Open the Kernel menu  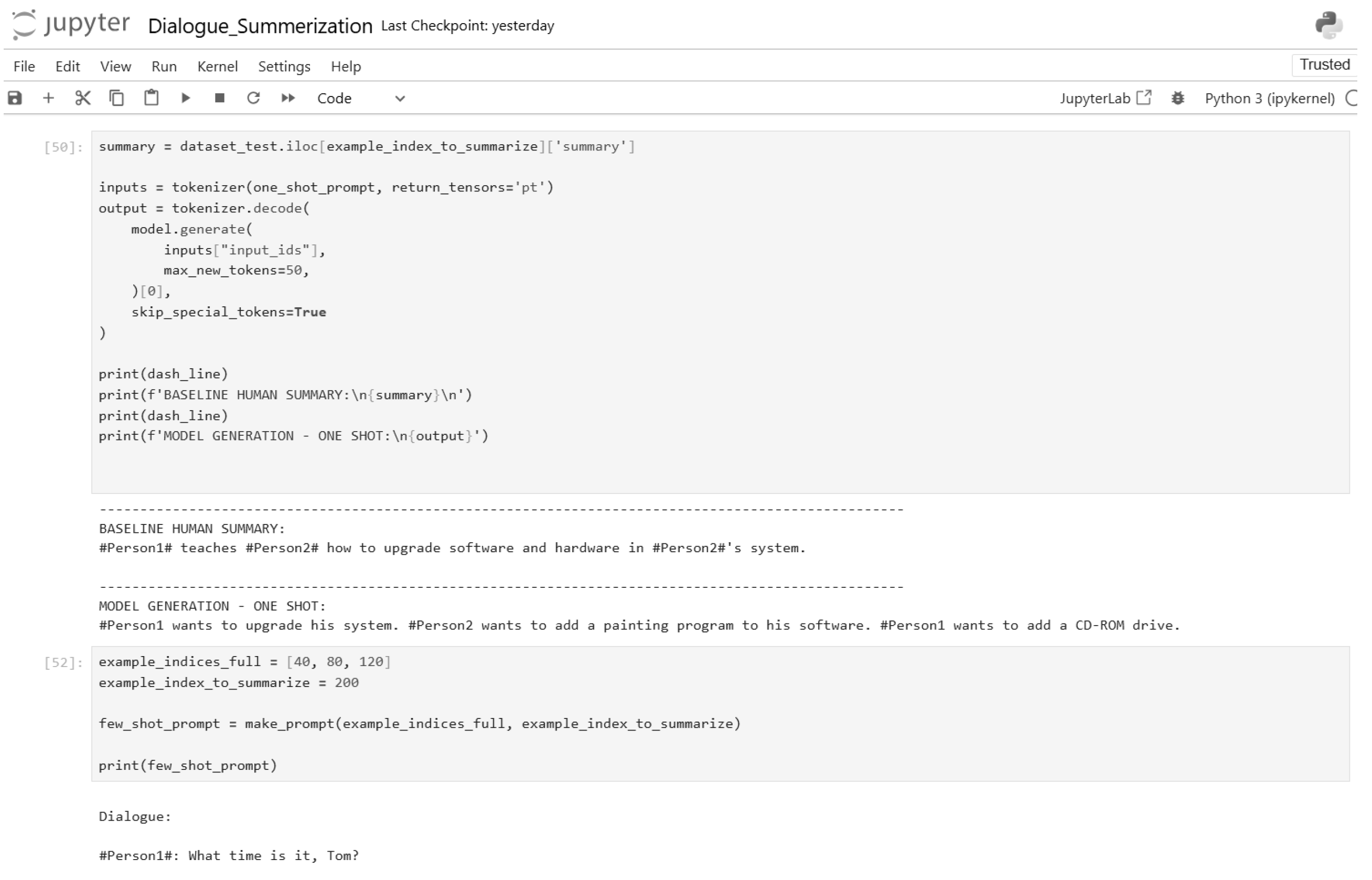click(x=218, y=66)
